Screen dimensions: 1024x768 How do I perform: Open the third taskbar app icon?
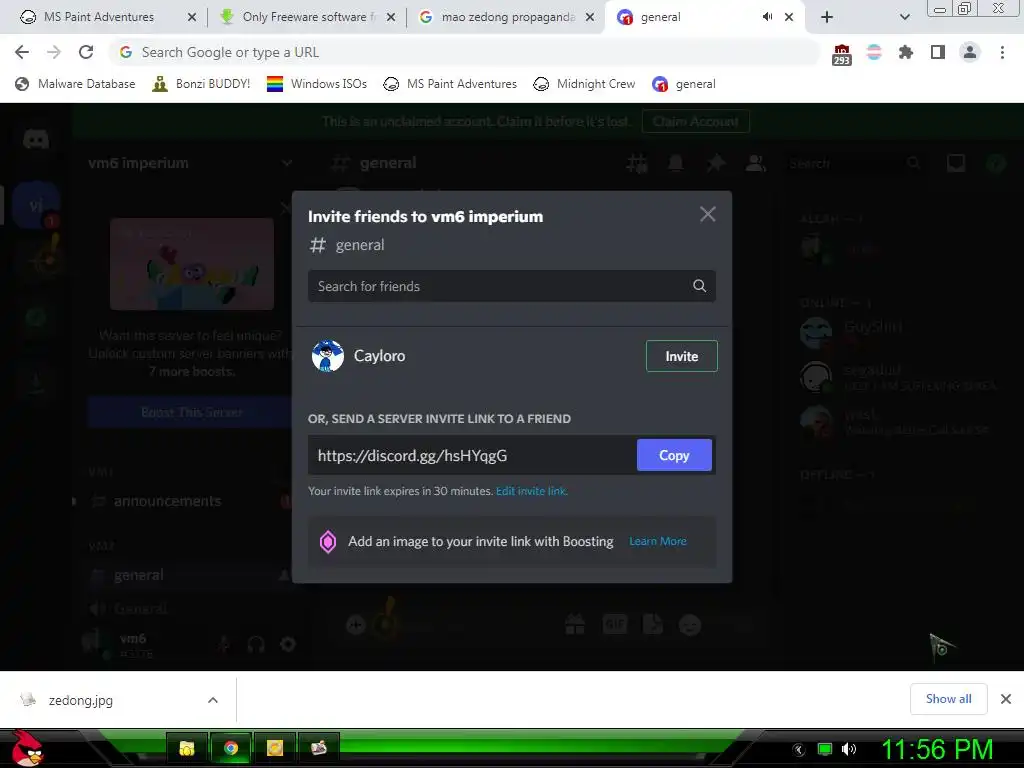275,748
